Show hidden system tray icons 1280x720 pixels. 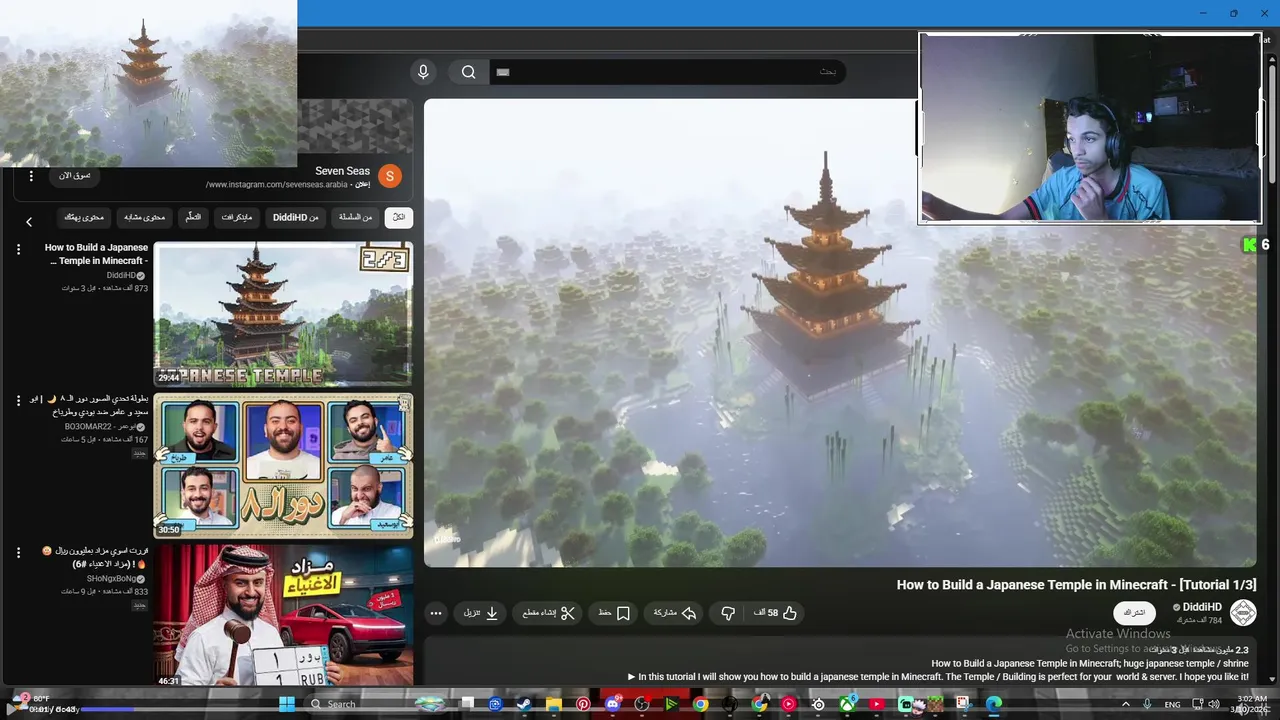1126,704
